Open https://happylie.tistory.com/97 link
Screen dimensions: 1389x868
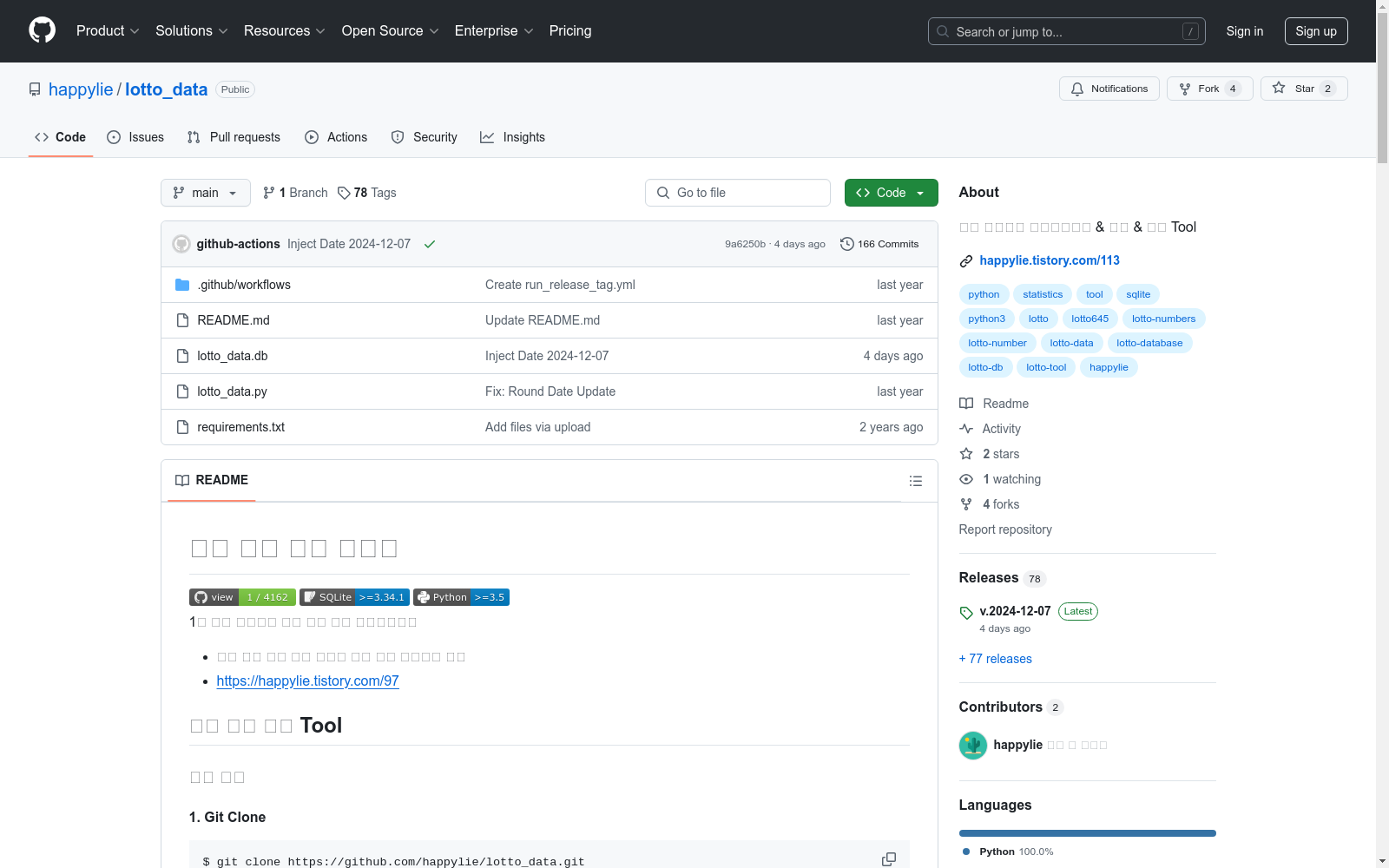point(307,681)
